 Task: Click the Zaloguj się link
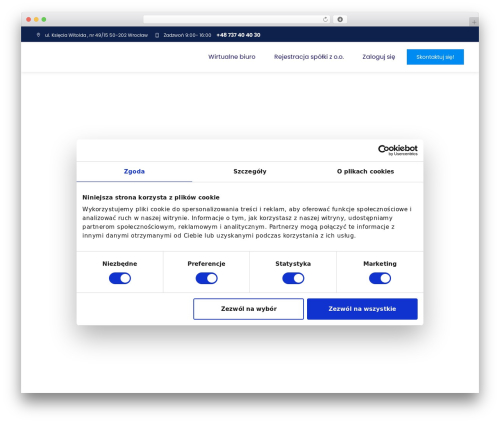pos(379,57)
